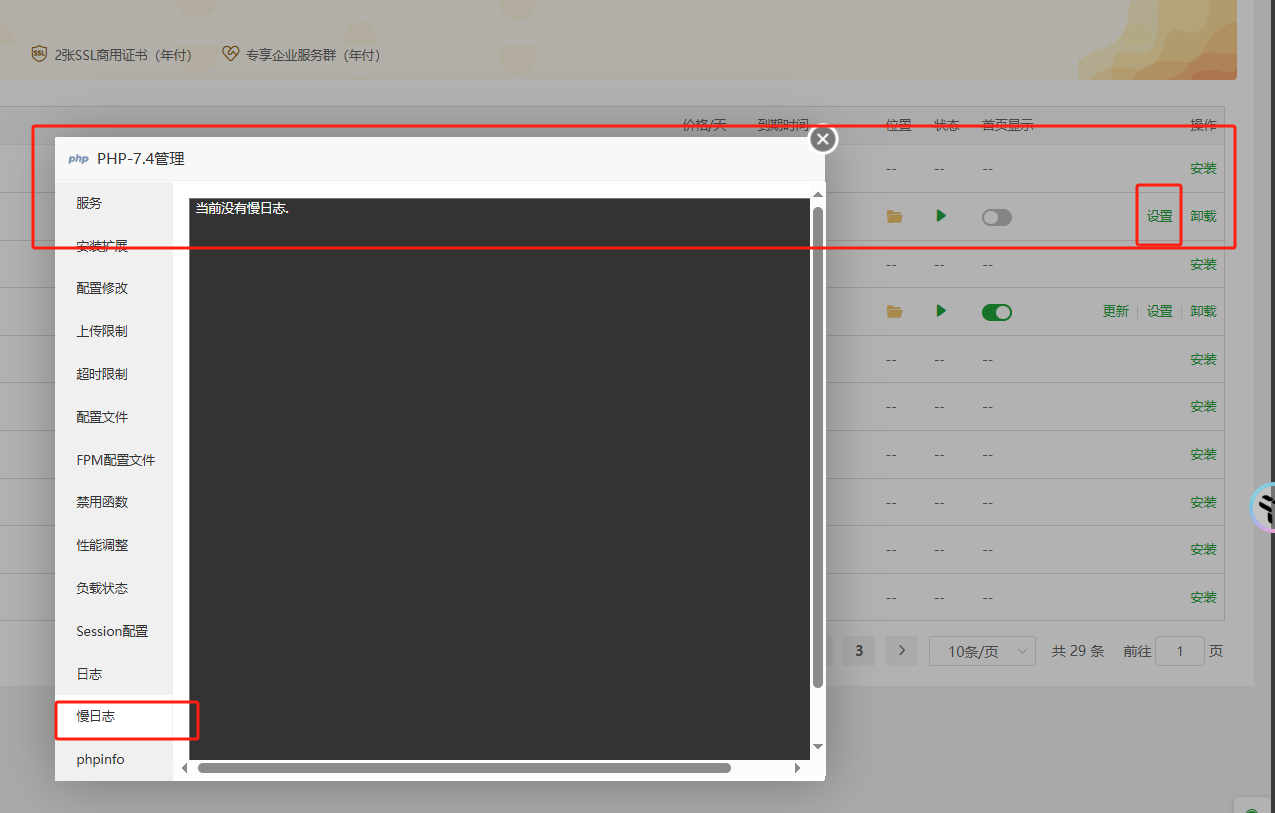Enable the grey 首页显示 toggle
Image resolution: width=1275 pixels, height=813 pixels.
pos(996,217)
